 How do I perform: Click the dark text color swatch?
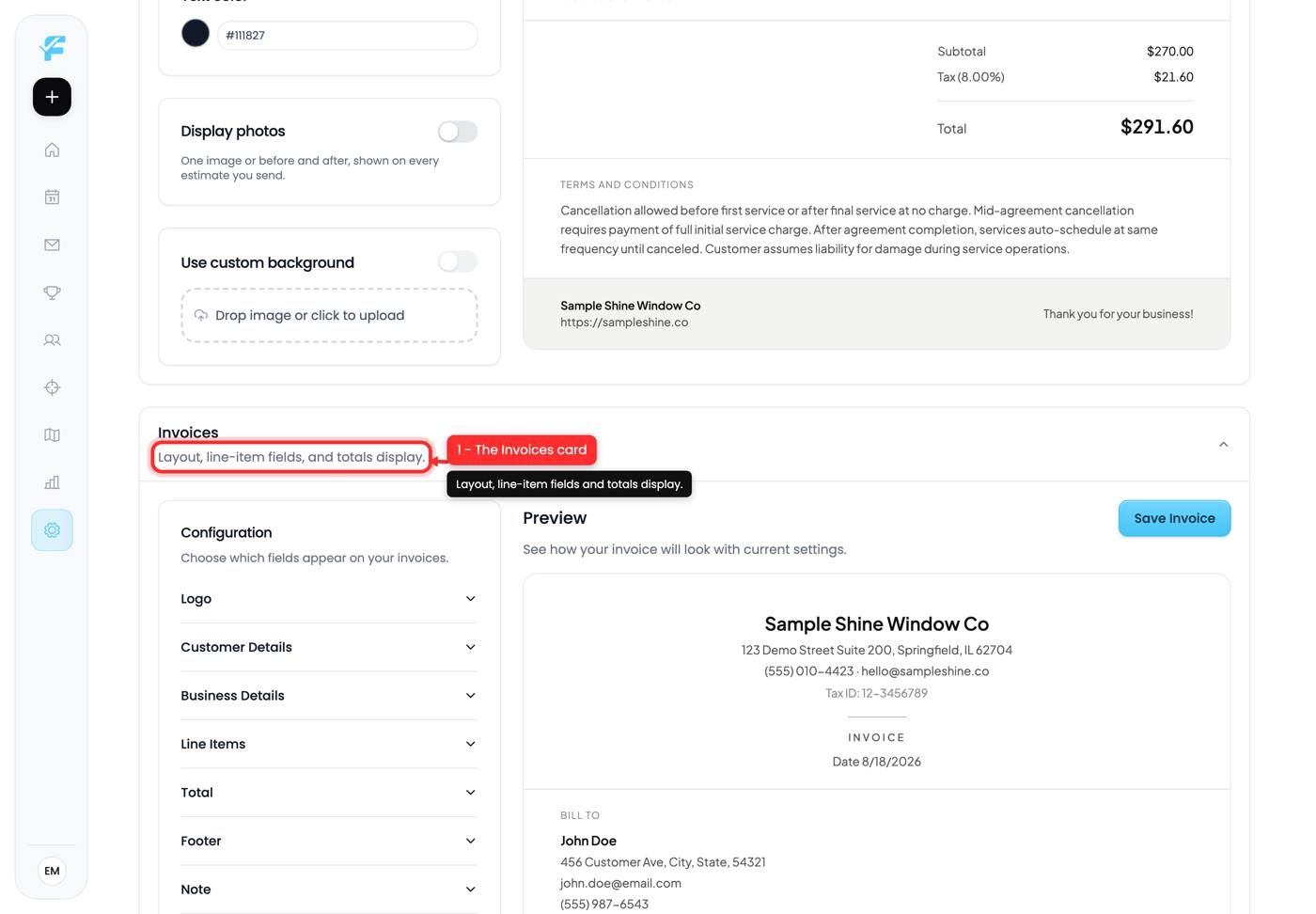(x=196, y=34)
